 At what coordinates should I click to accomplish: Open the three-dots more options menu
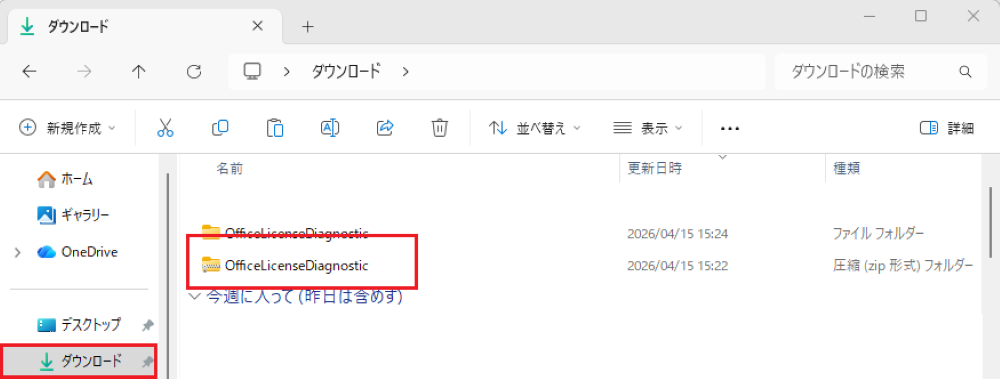pyautogui.click(x=730, y=128)
